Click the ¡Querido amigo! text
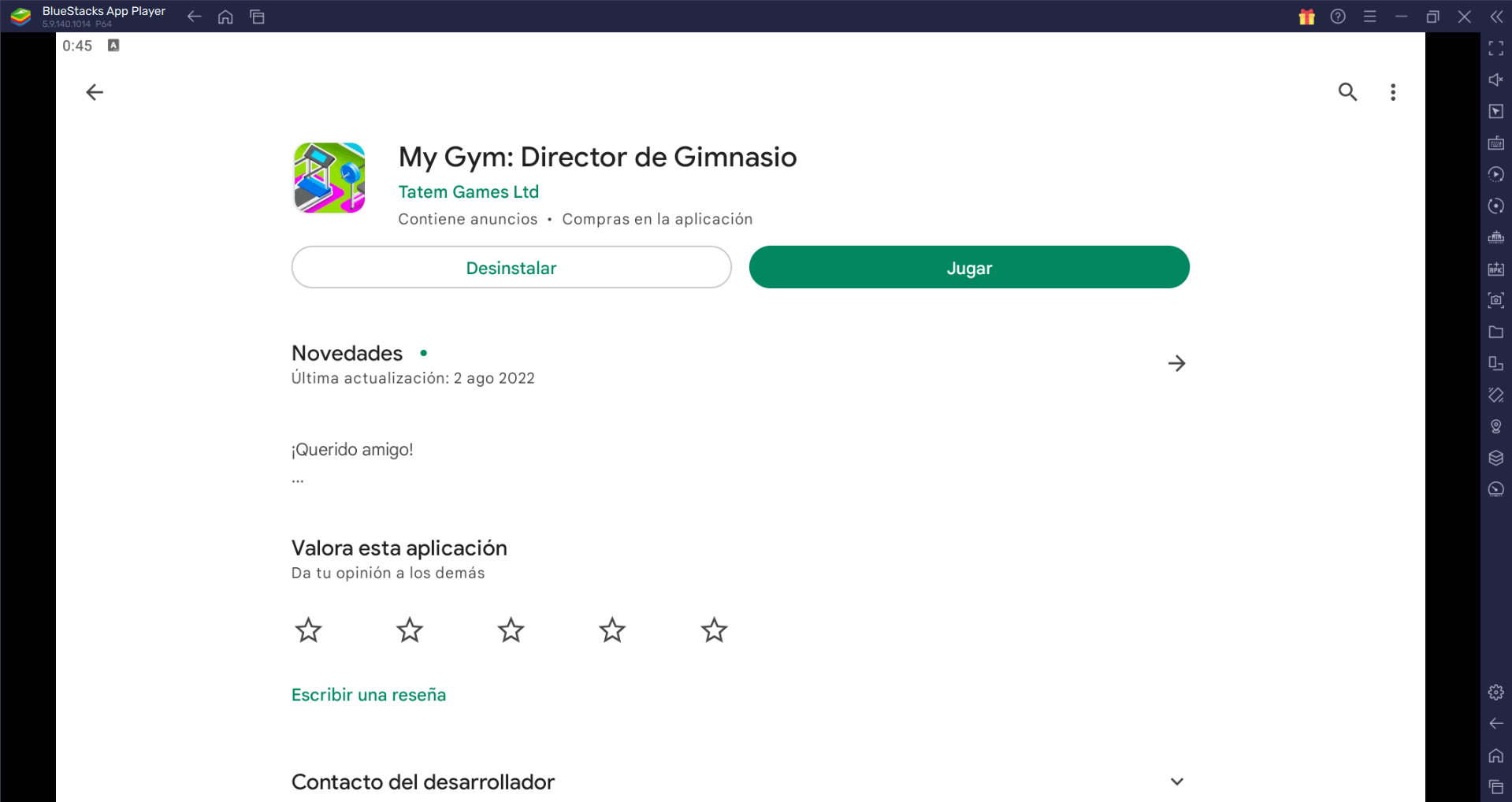The image size is (1512, 802). 352,450
